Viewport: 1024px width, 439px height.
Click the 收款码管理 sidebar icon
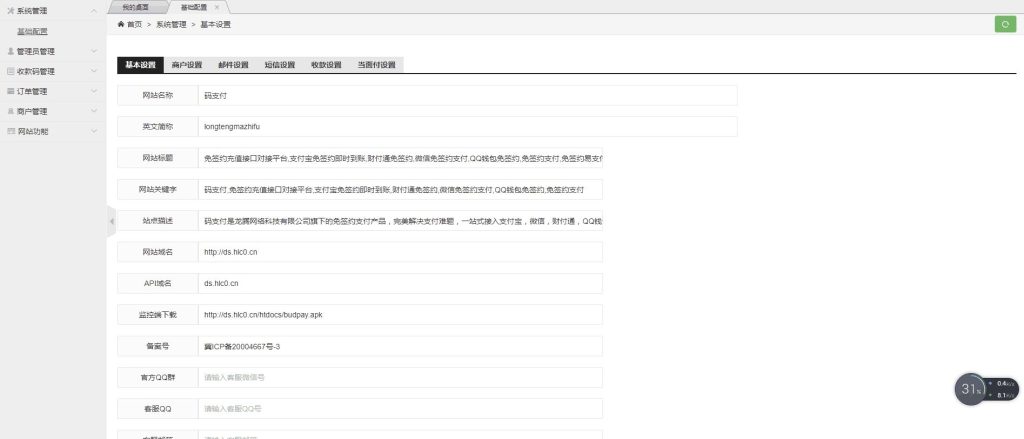[x=10, y=71]
